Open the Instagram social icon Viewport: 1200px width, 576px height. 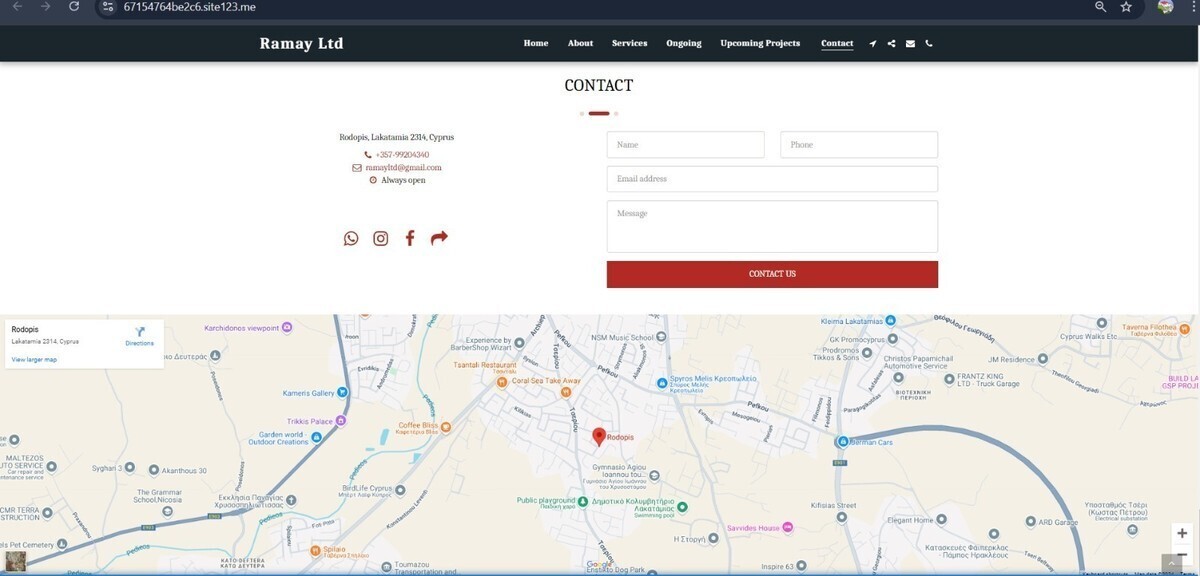[381, 238]
